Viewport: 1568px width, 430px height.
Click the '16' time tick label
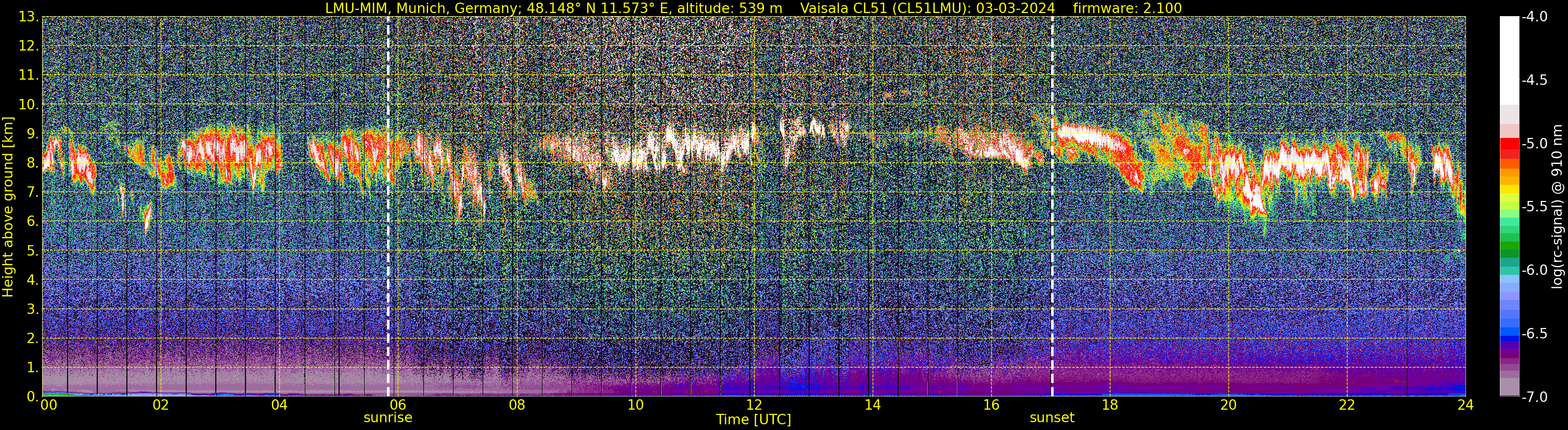click(x=991, y=405)
